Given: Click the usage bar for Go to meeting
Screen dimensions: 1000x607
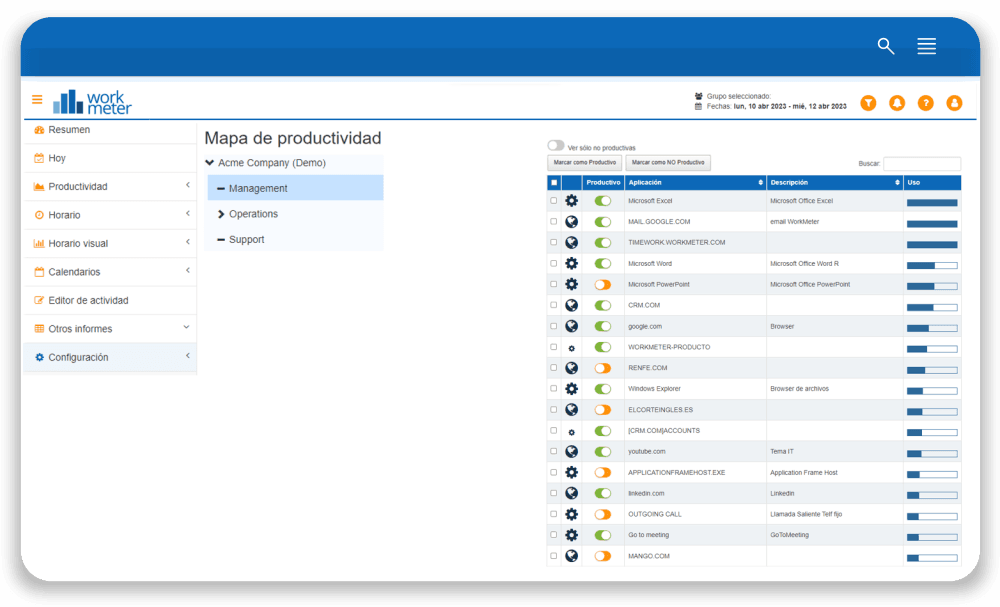Looking at the screenshot, I should pos(932,538).
